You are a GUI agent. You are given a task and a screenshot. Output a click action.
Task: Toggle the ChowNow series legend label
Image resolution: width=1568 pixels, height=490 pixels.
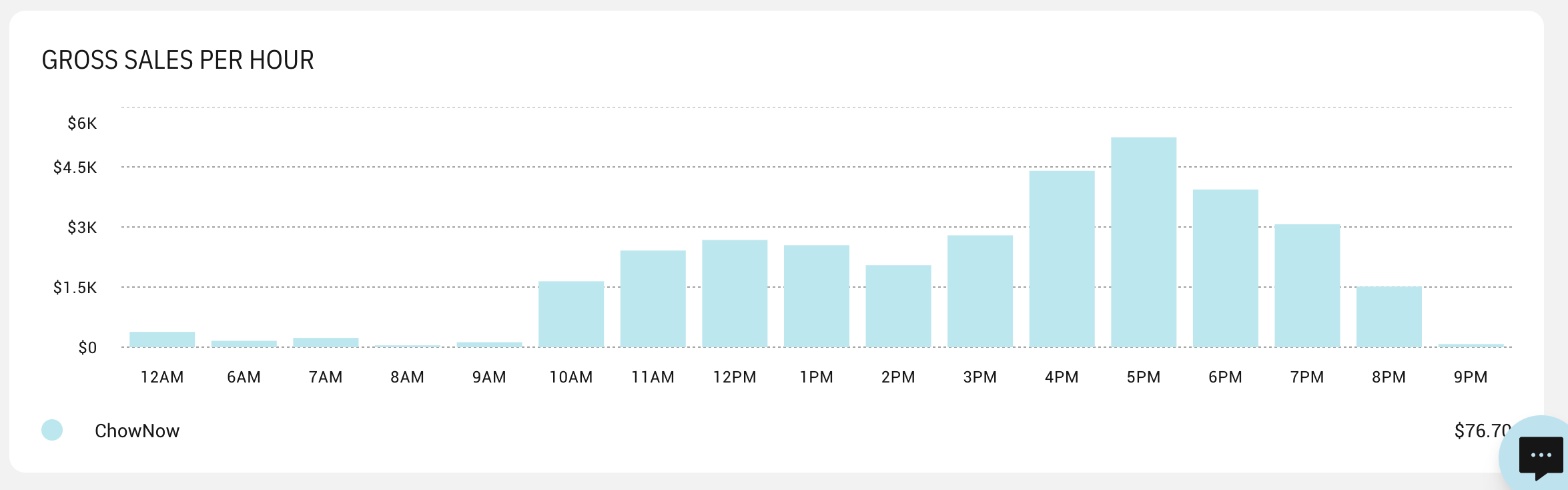click(x=137, y=431)
